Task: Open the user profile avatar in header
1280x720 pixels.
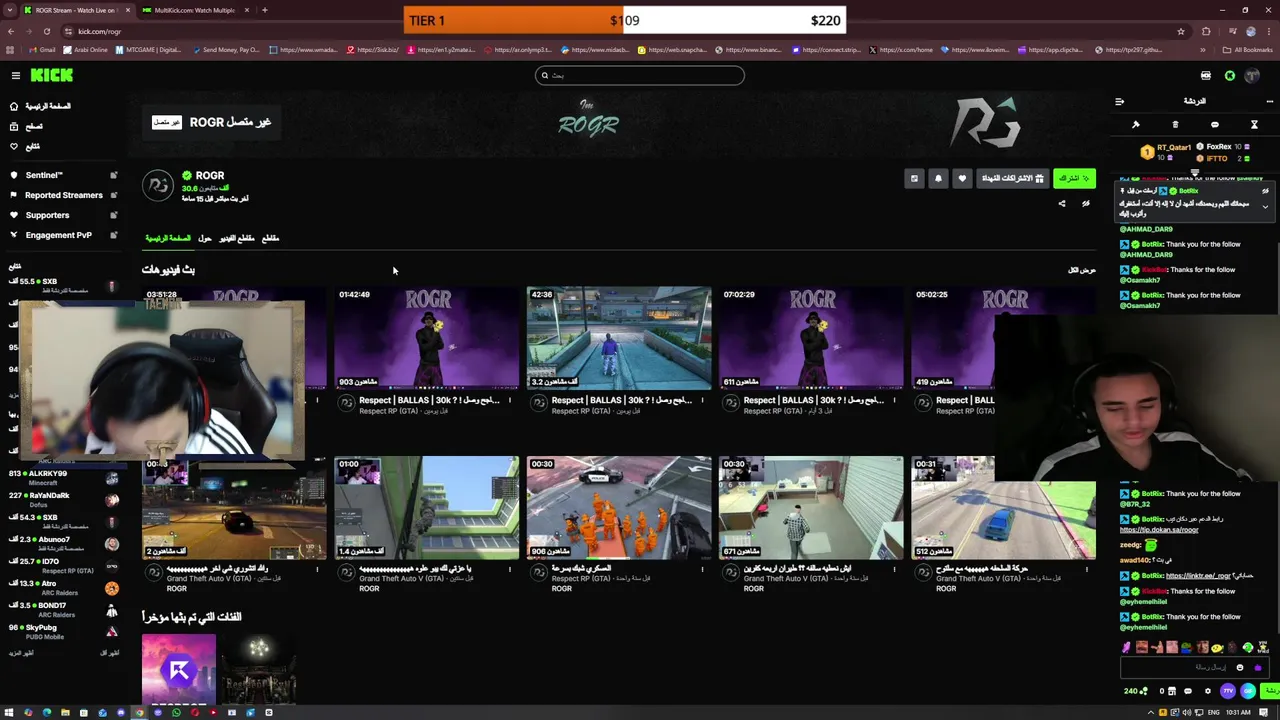Action: coord(1253,75)
